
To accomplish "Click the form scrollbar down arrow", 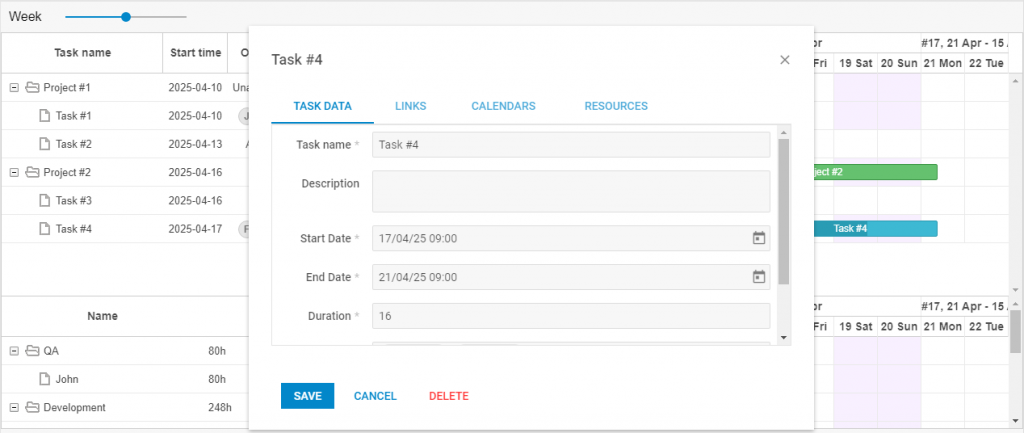I will point(784,338).
